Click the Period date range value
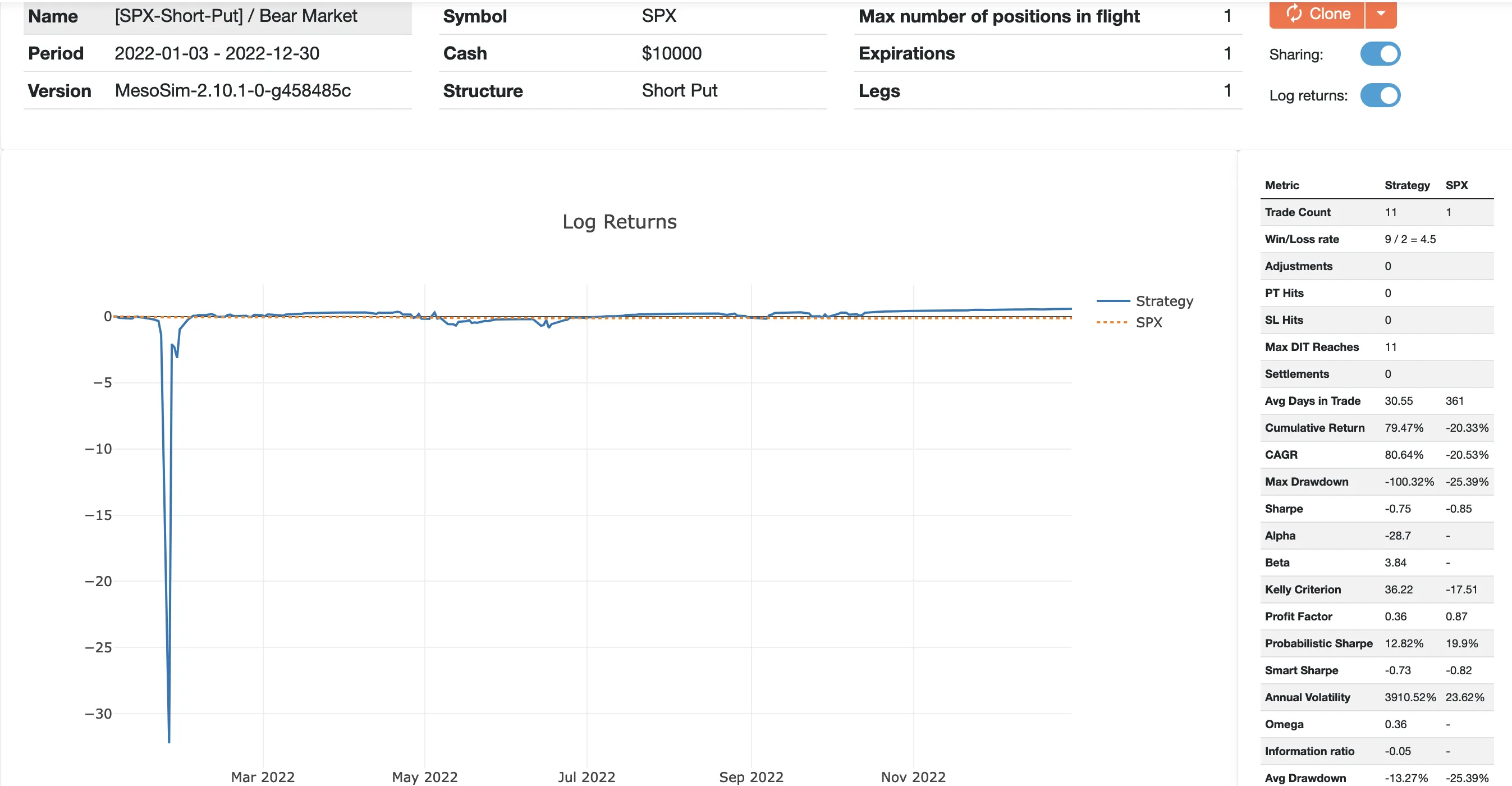The width and height of the screenshot is (1512, 786). (217, 53)
